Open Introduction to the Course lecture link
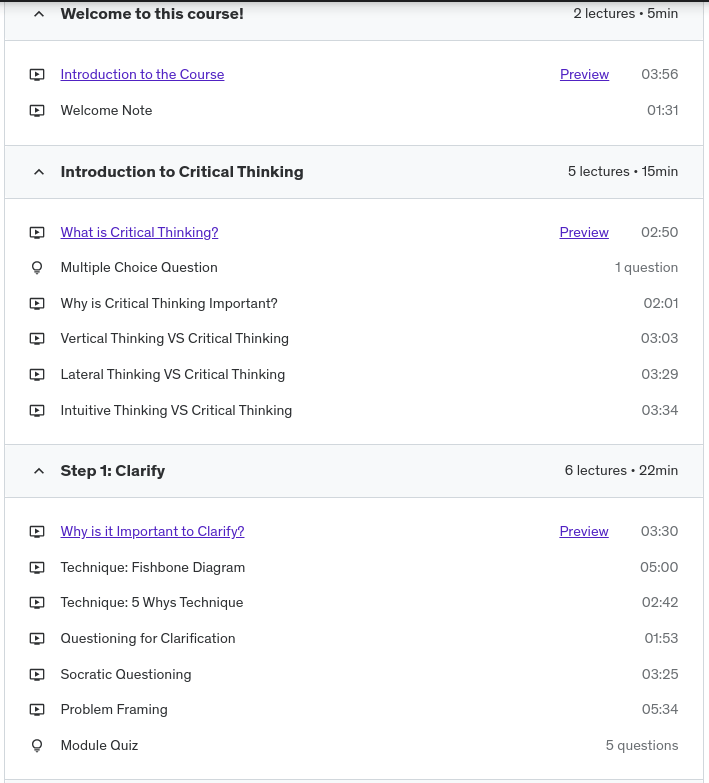Screen dimensions: 709x783 pyautogui.click(x=142, y=75)
